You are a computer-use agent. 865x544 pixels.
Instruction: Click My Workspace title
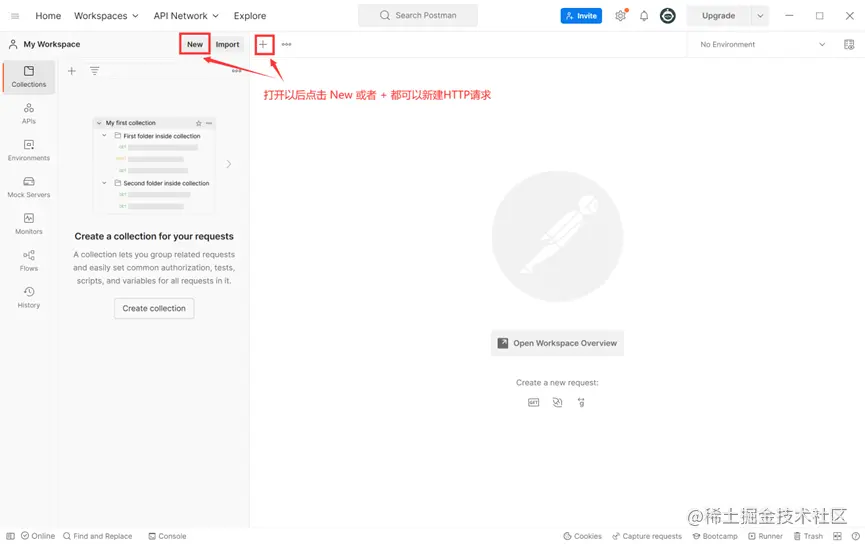(52, 44)
